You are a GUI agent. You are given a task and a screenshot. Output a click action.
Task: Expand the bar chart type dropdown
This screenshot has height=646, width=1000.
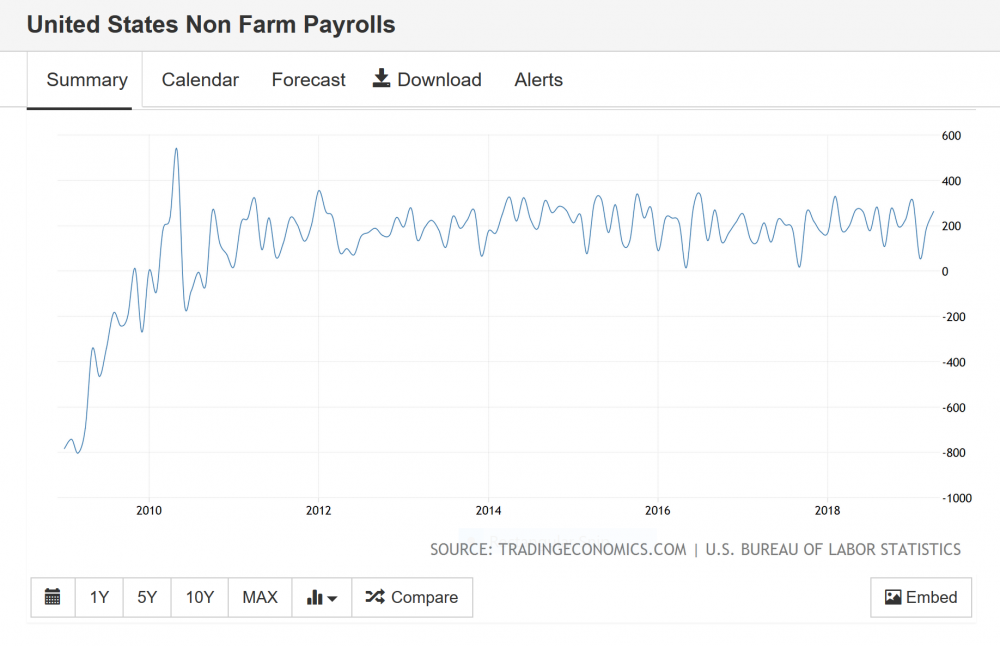[321, 597]
